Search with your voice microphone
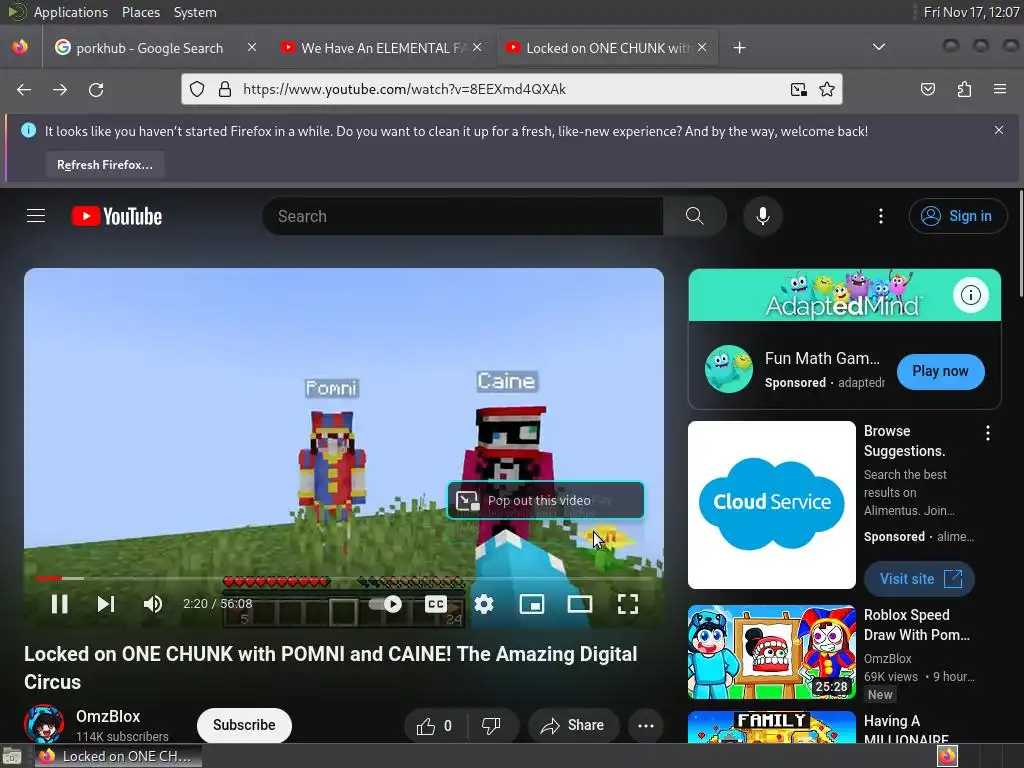Viewport: 1024px width, 768px height. pos(763,216)
